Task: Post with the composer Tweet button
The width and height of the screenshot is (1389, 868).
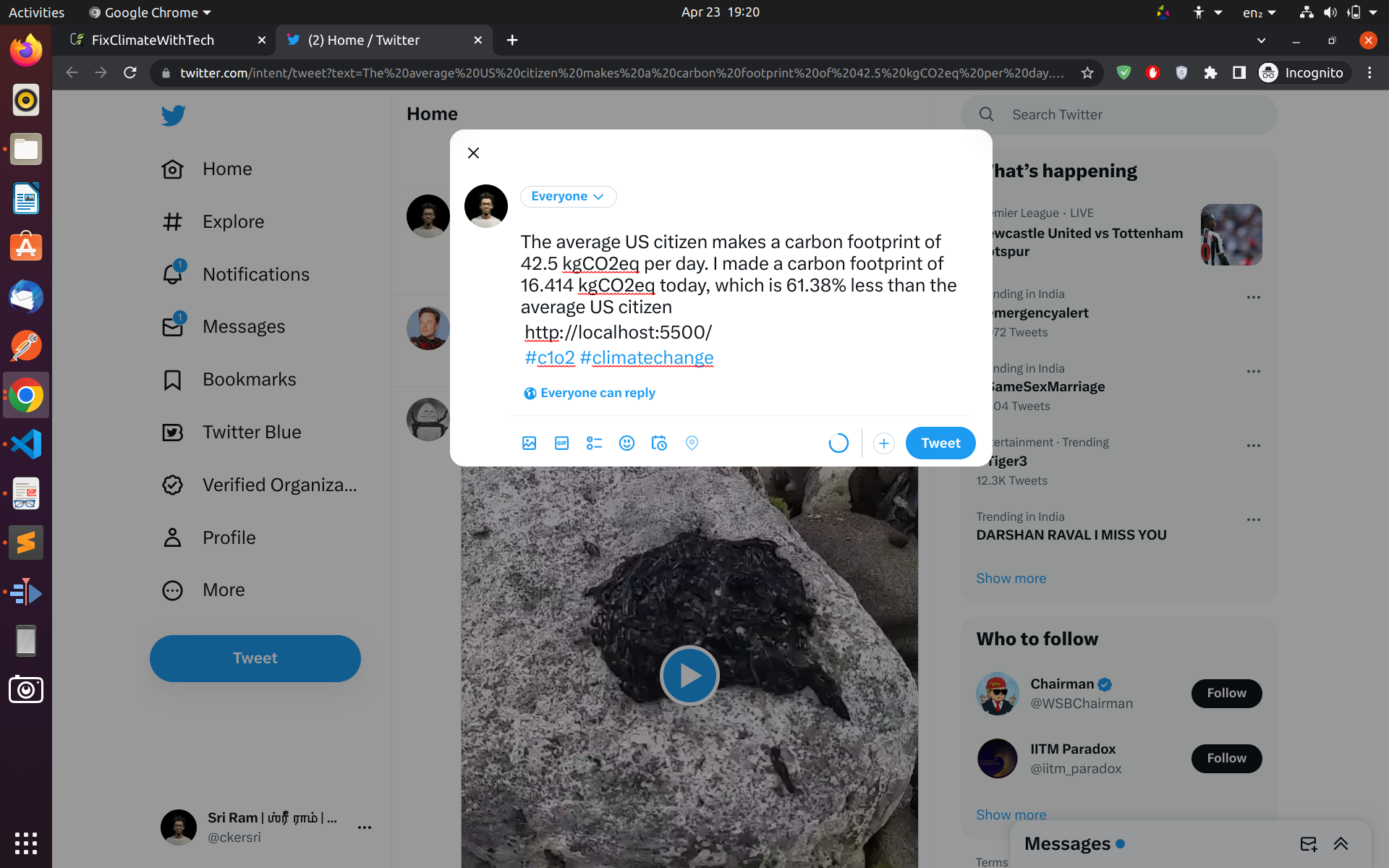Action: pos(940,443)
